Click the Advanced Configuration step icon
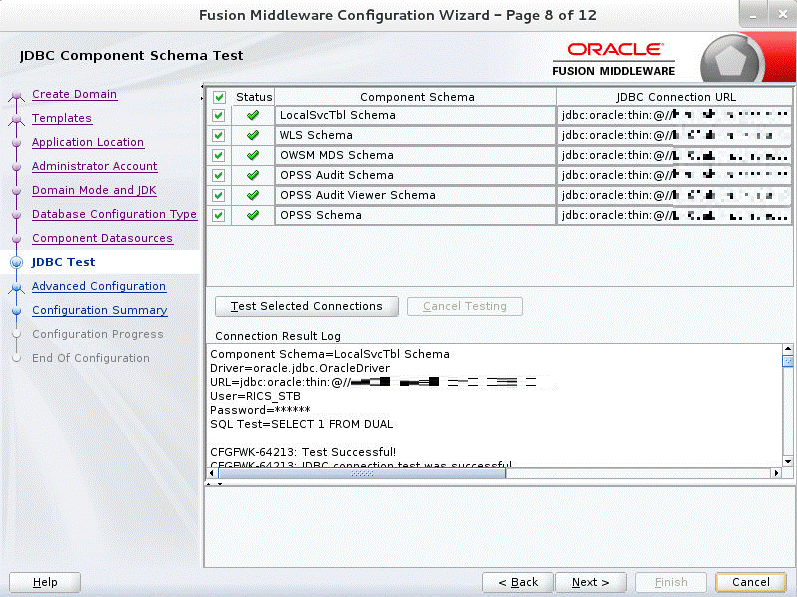Image resolution: width=797 pixels, height=597 pixels. pyautogui.click(x=16, y=287)
